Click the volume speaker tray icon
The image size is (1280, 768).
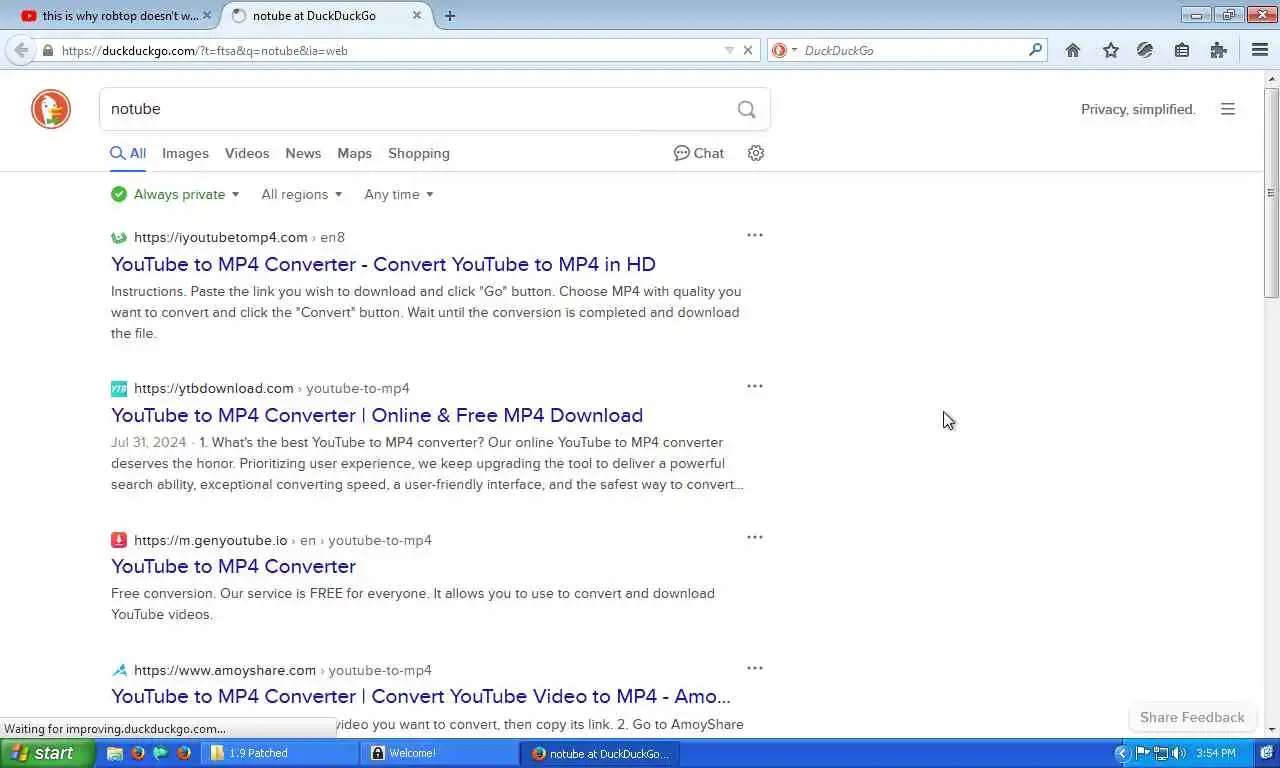pos(1179,753)
